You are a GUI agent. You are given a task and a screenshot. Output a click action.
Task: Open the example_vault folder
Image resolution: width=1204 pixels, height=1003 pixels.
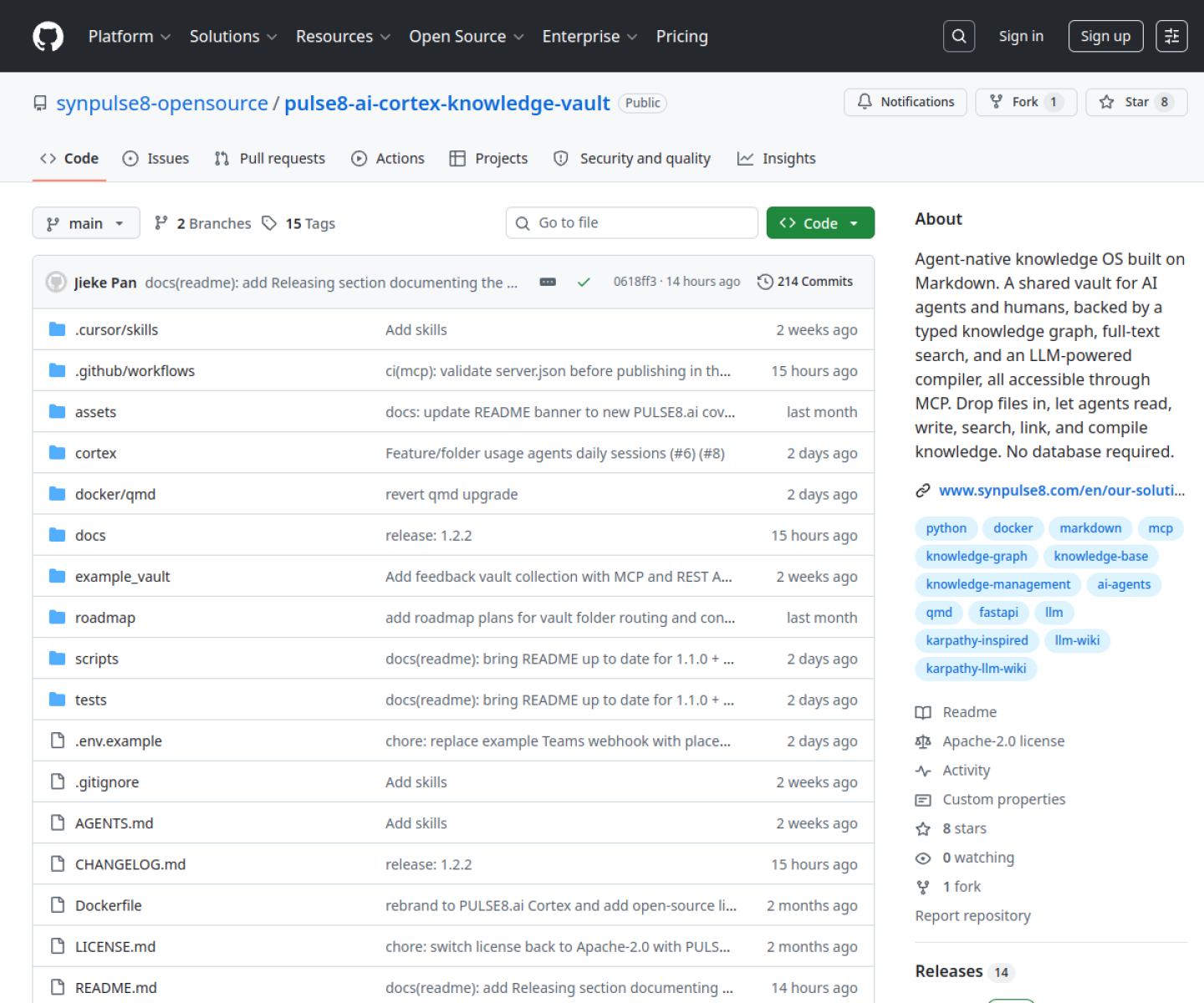coord(122,577)
